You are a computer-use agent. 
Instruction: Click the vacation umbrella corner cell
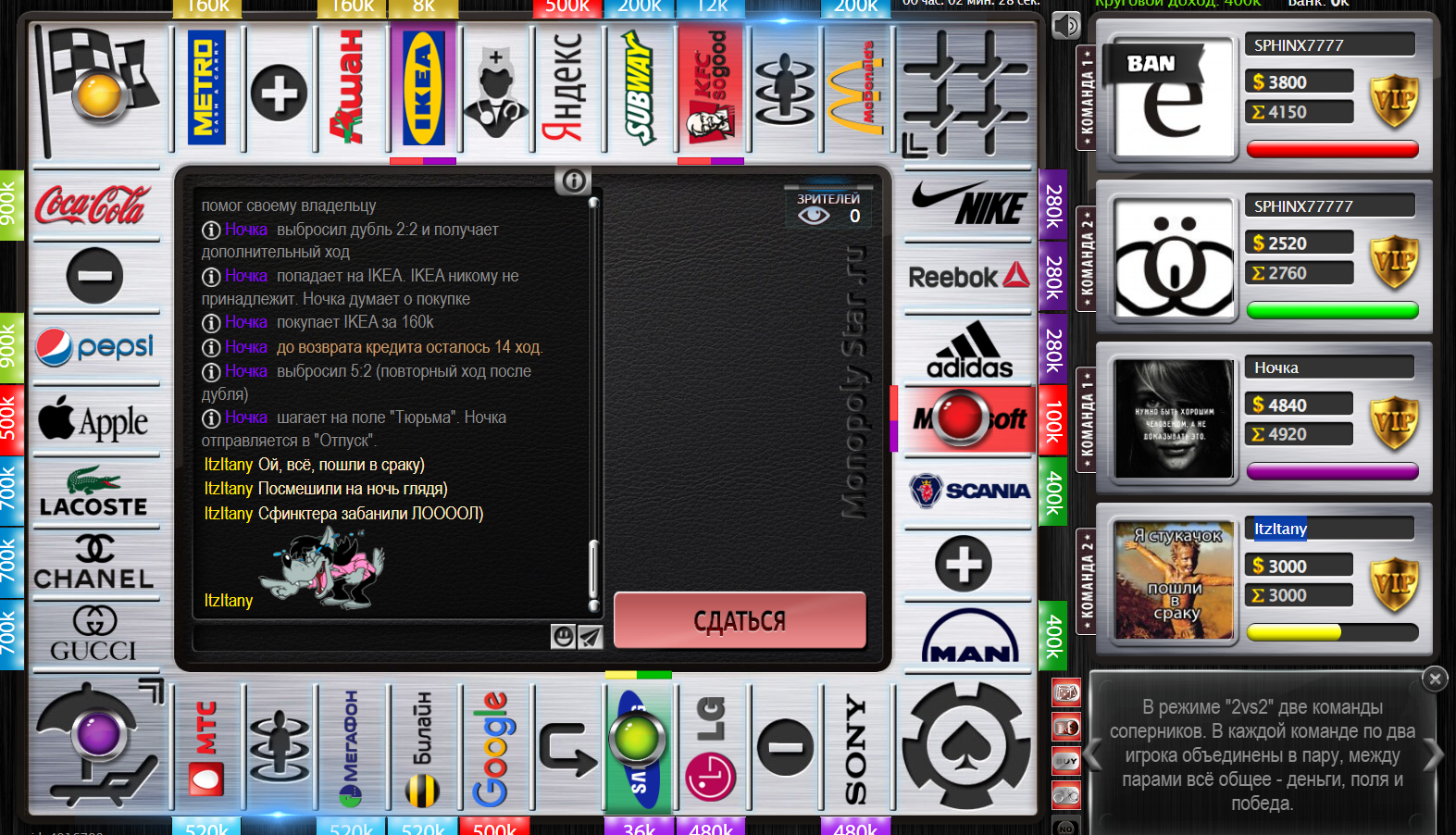click(97, 746)
